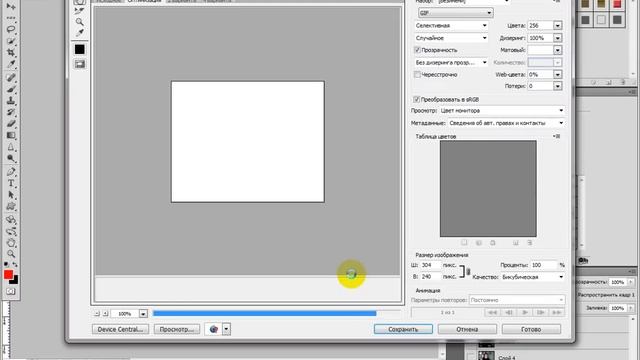Click the Ш width field showing 304
640x360 pixels.
tap(431, 265)
